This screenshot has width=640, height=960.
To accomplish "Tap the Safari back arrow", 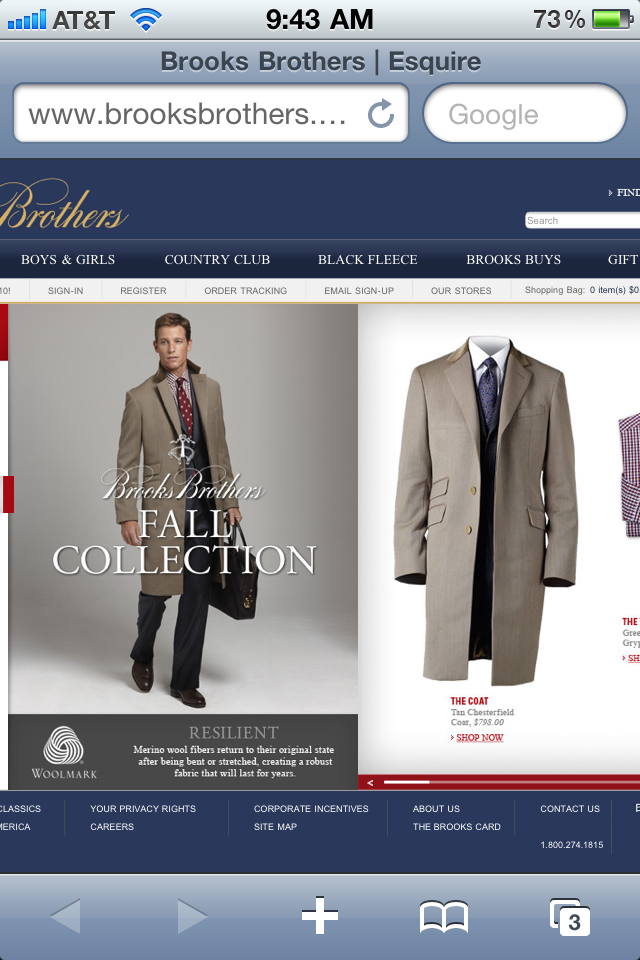I will coord(66,916).
